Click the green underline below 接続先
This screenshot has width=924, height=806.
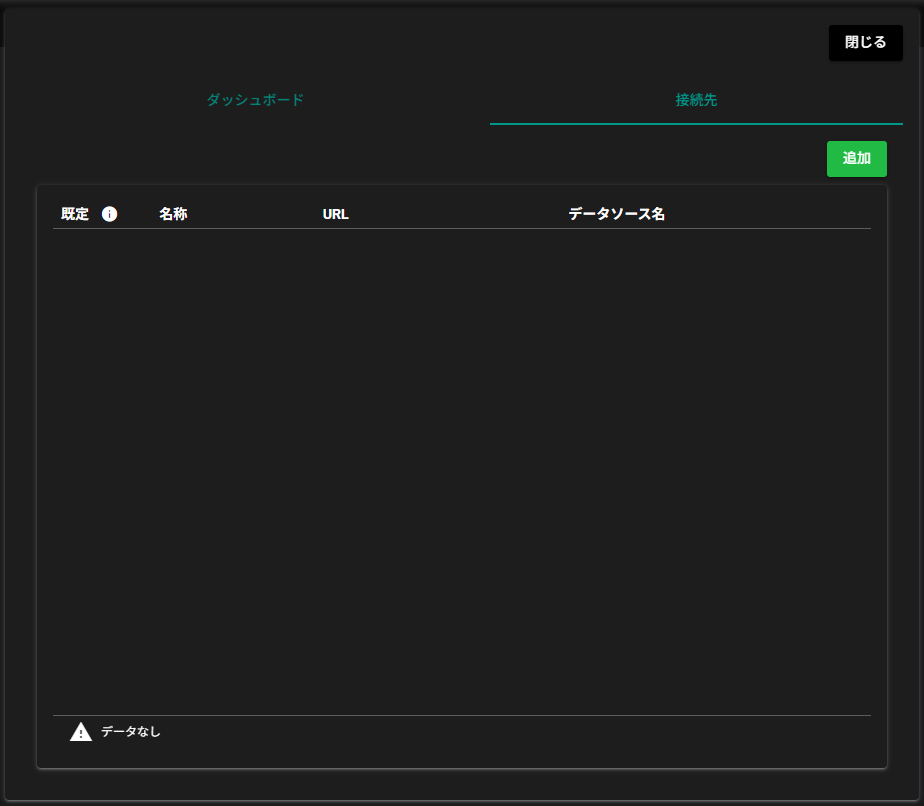696,124
